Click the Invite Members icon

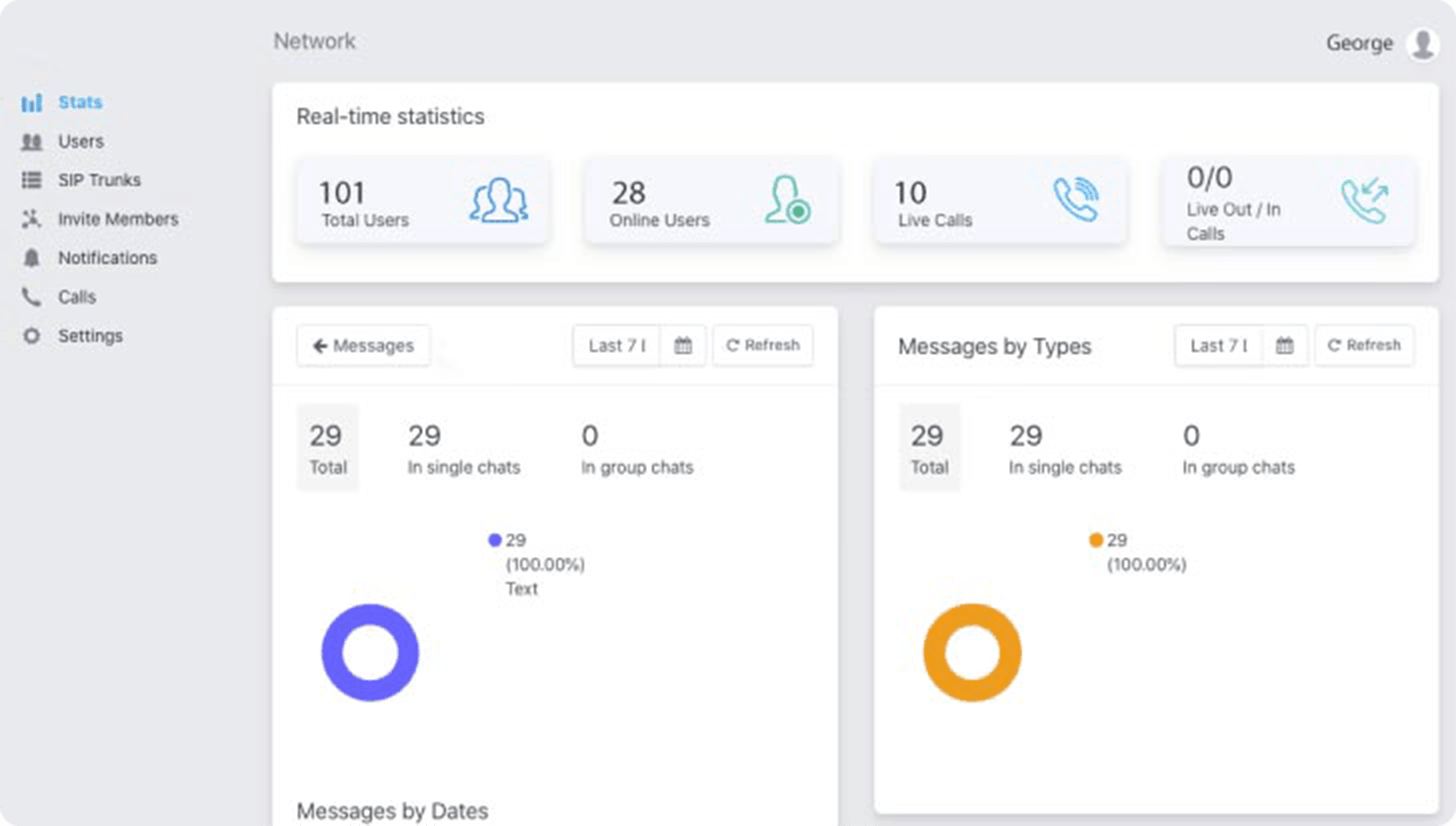tap(32, 219)
